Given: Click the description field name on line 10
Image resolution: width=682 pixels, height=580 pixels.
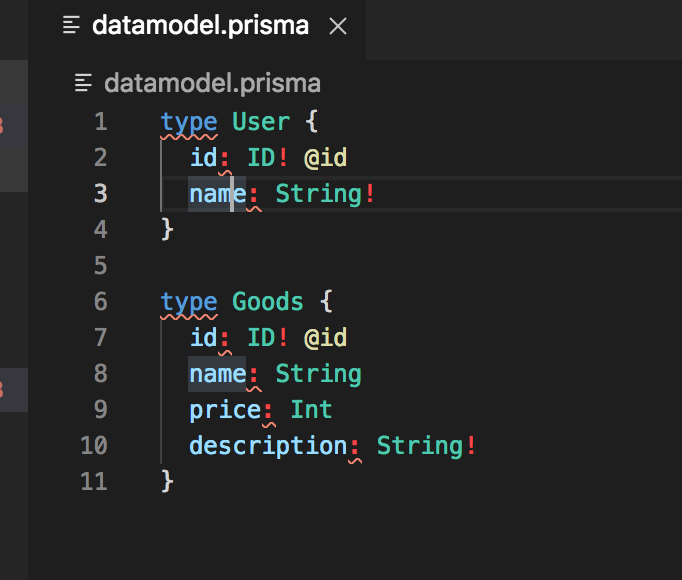Looking at the screenshot, I should 268,446.
